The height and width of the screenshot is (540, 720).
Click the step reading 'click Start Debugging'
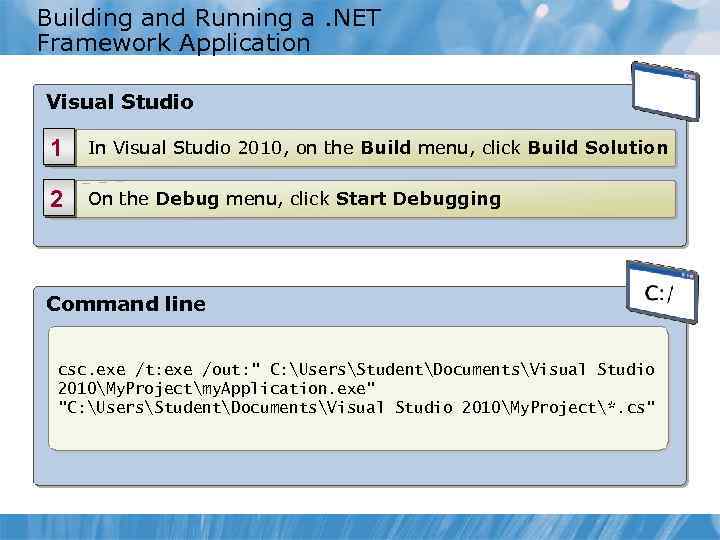[x=360, y=198]
